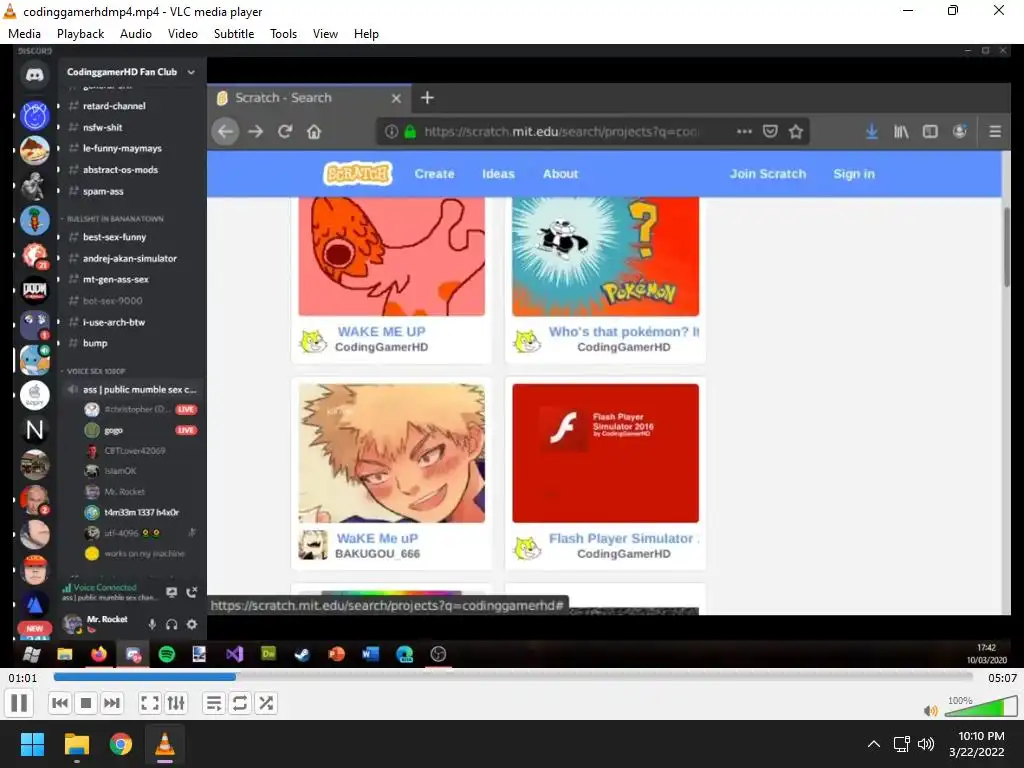Open andrej-akan-simulator channel
This screenshot has height=768, width=1024.
click(x=129, y=259)
